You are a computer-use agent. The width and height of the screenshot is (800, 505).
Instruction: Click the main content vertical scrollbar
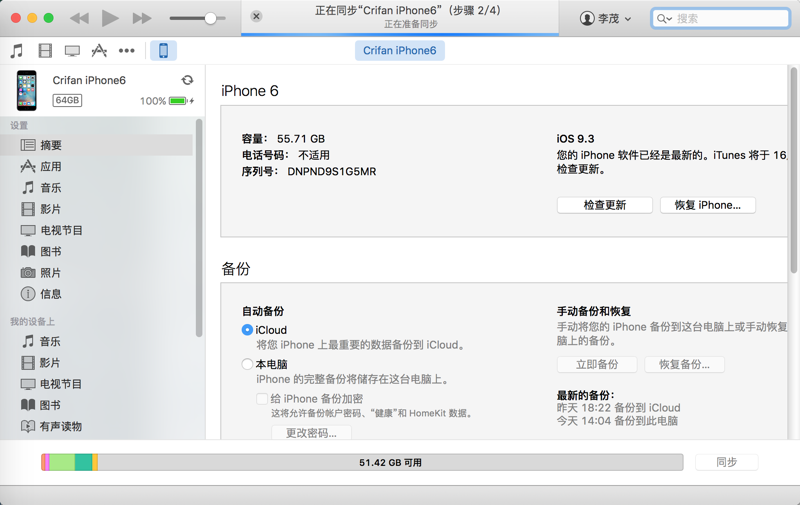(794, 170)
